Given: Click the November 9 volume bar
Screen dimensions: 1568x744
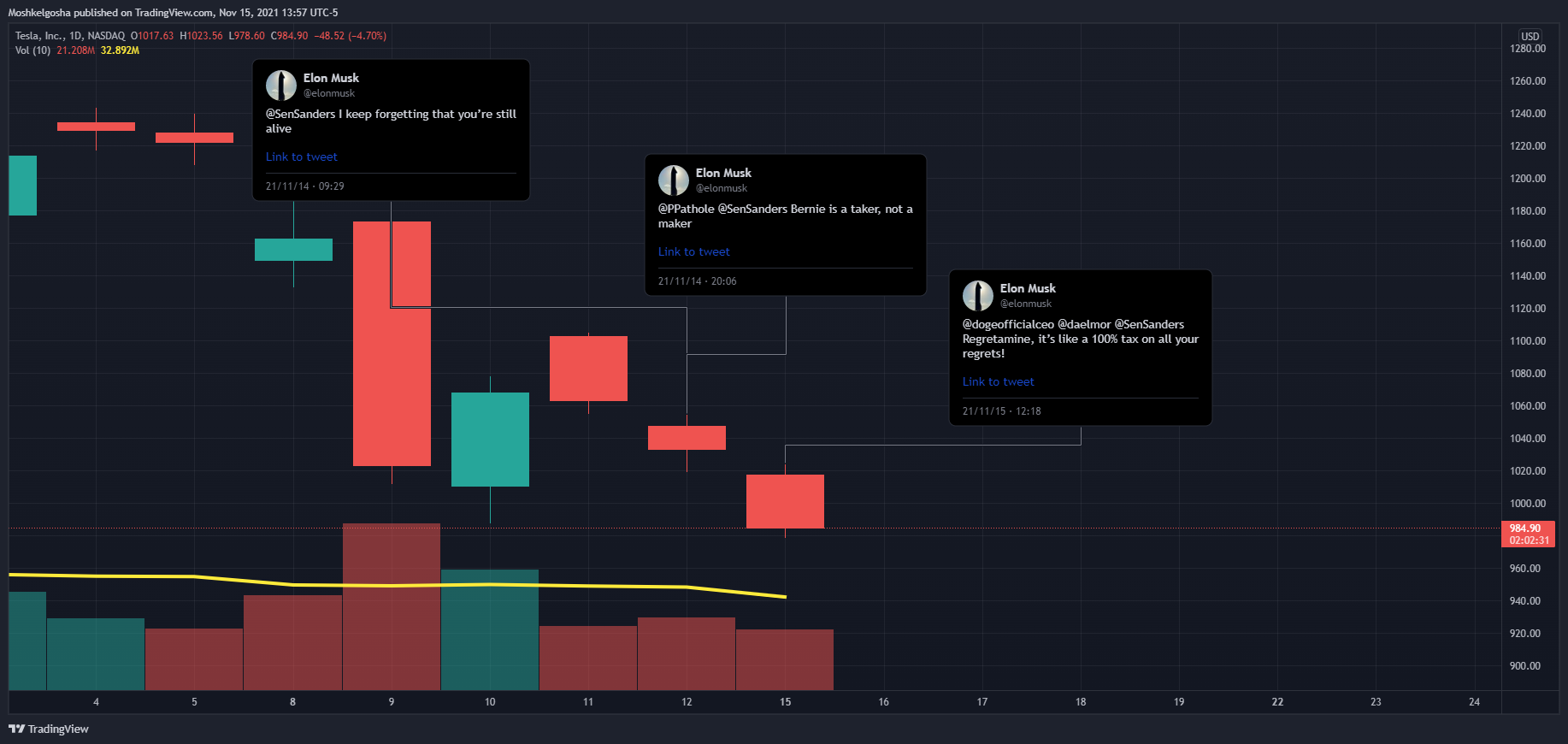Looking at the screenshot, I should click(x=392, y=607).
